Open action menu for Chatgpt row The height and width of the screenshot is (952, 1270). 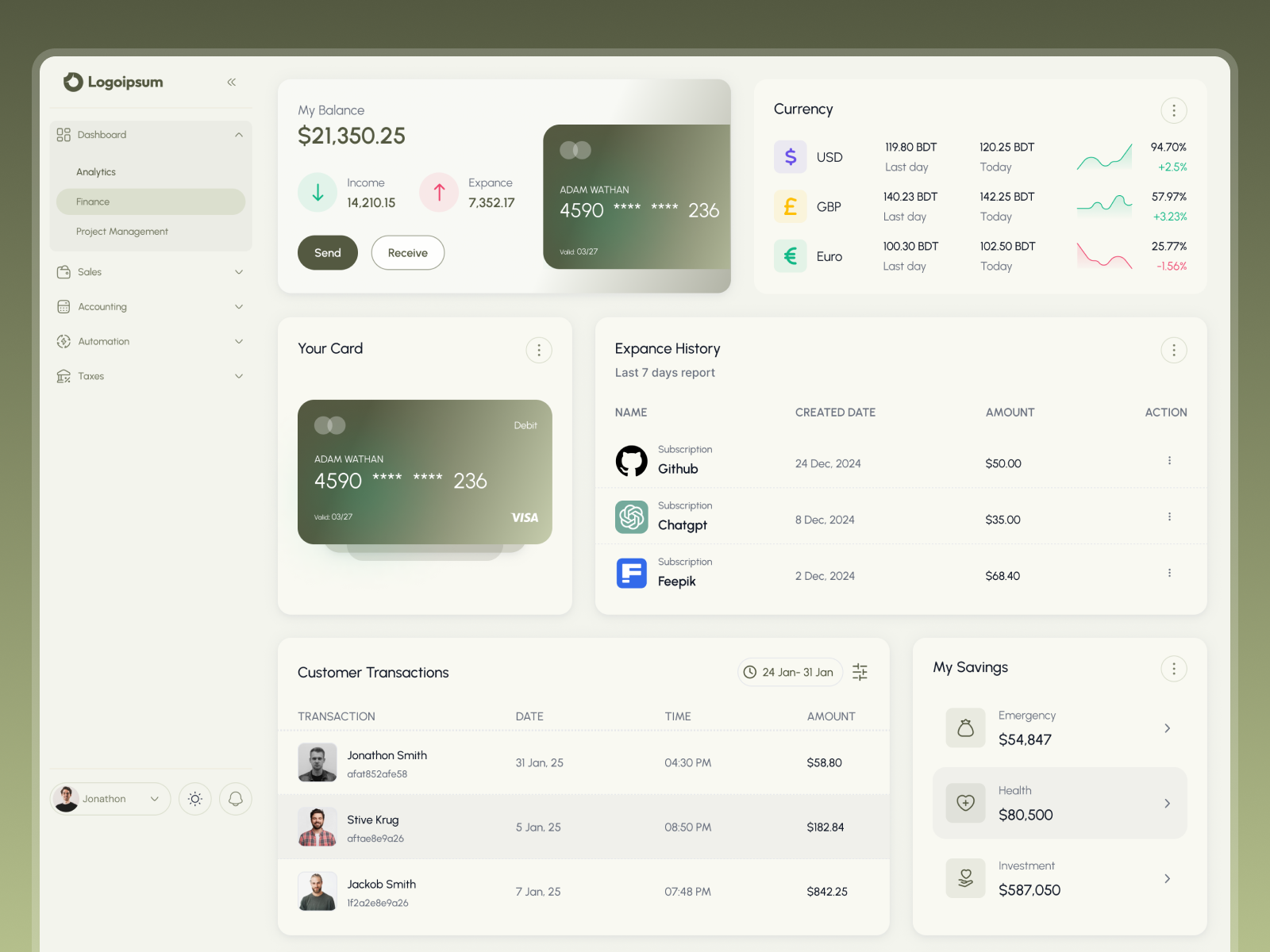(x=1169, y=516)
